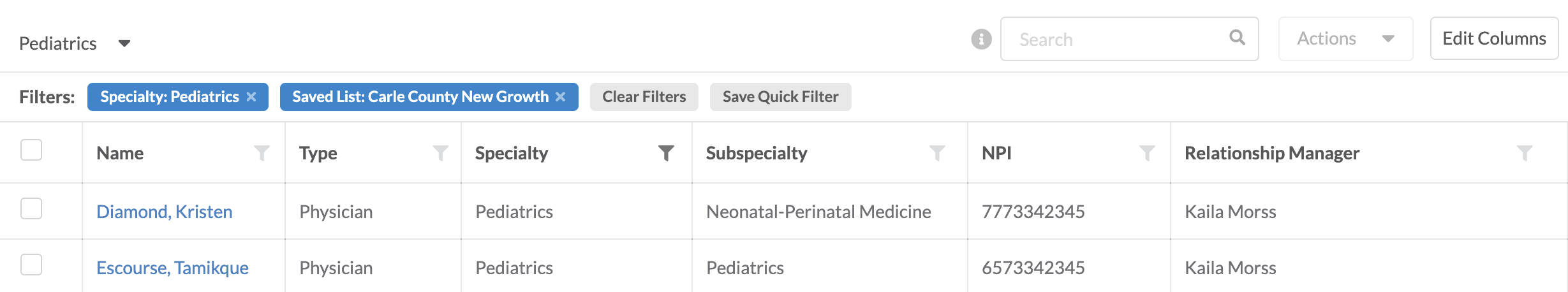Open the NPI column filter icon
Viewport: 1568px width, 292px height.
[x=1147, y=153]
